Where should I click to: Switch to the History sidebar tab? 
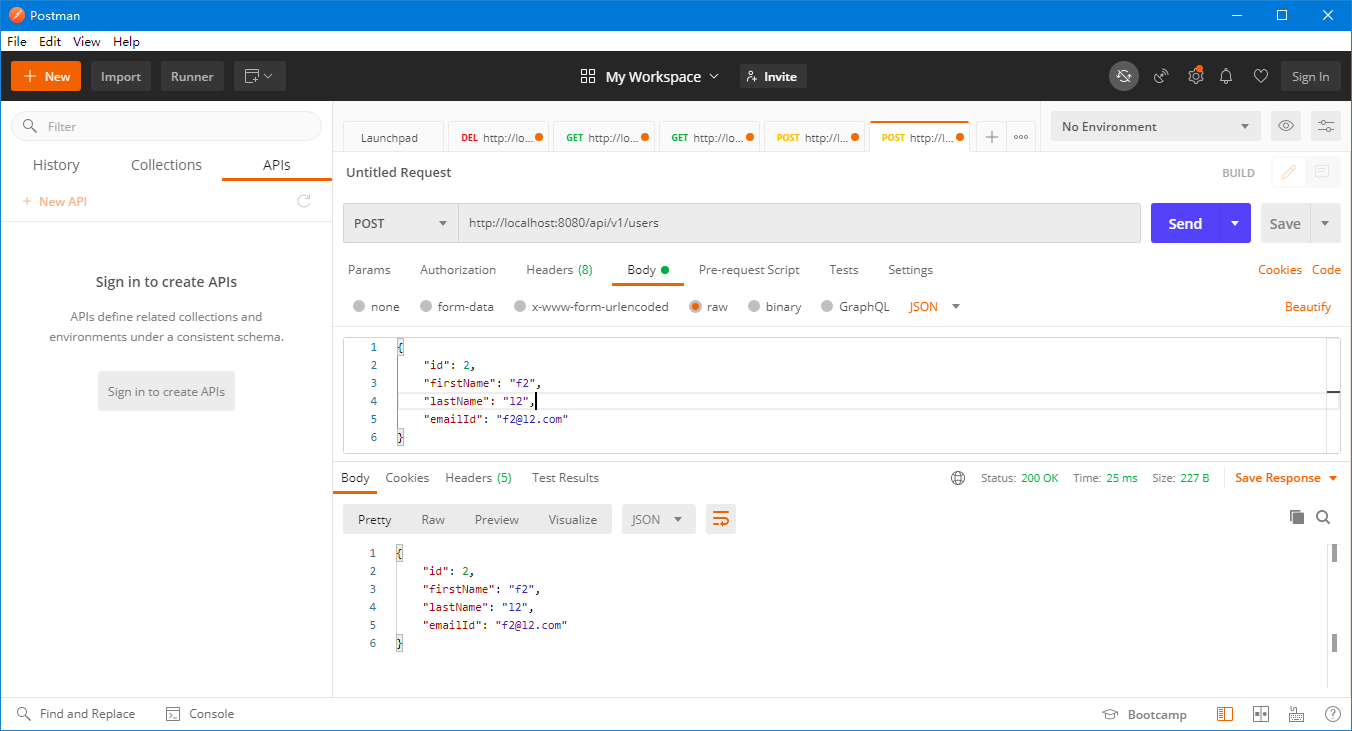click(x=56, y=165)
